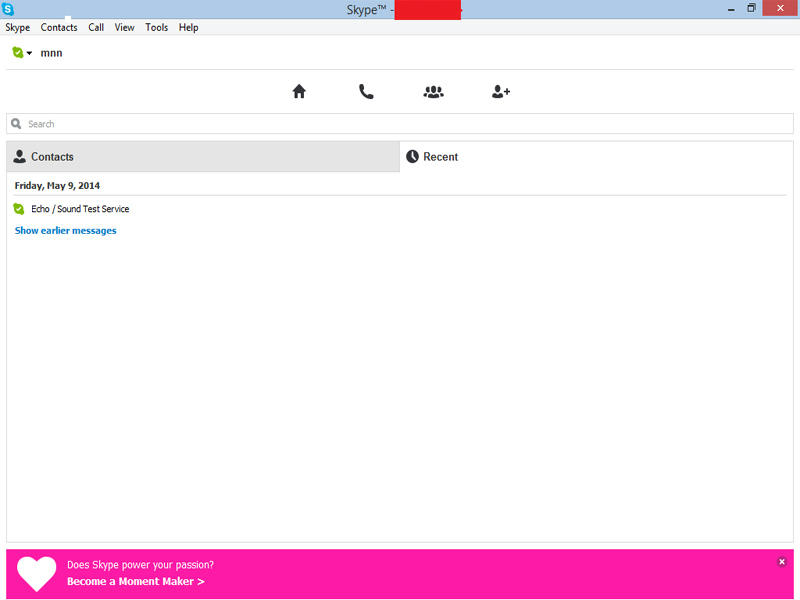Click the Friday, May 9, 2014 date header
This screenshot has width=800, height=600.
pos(57,186)
